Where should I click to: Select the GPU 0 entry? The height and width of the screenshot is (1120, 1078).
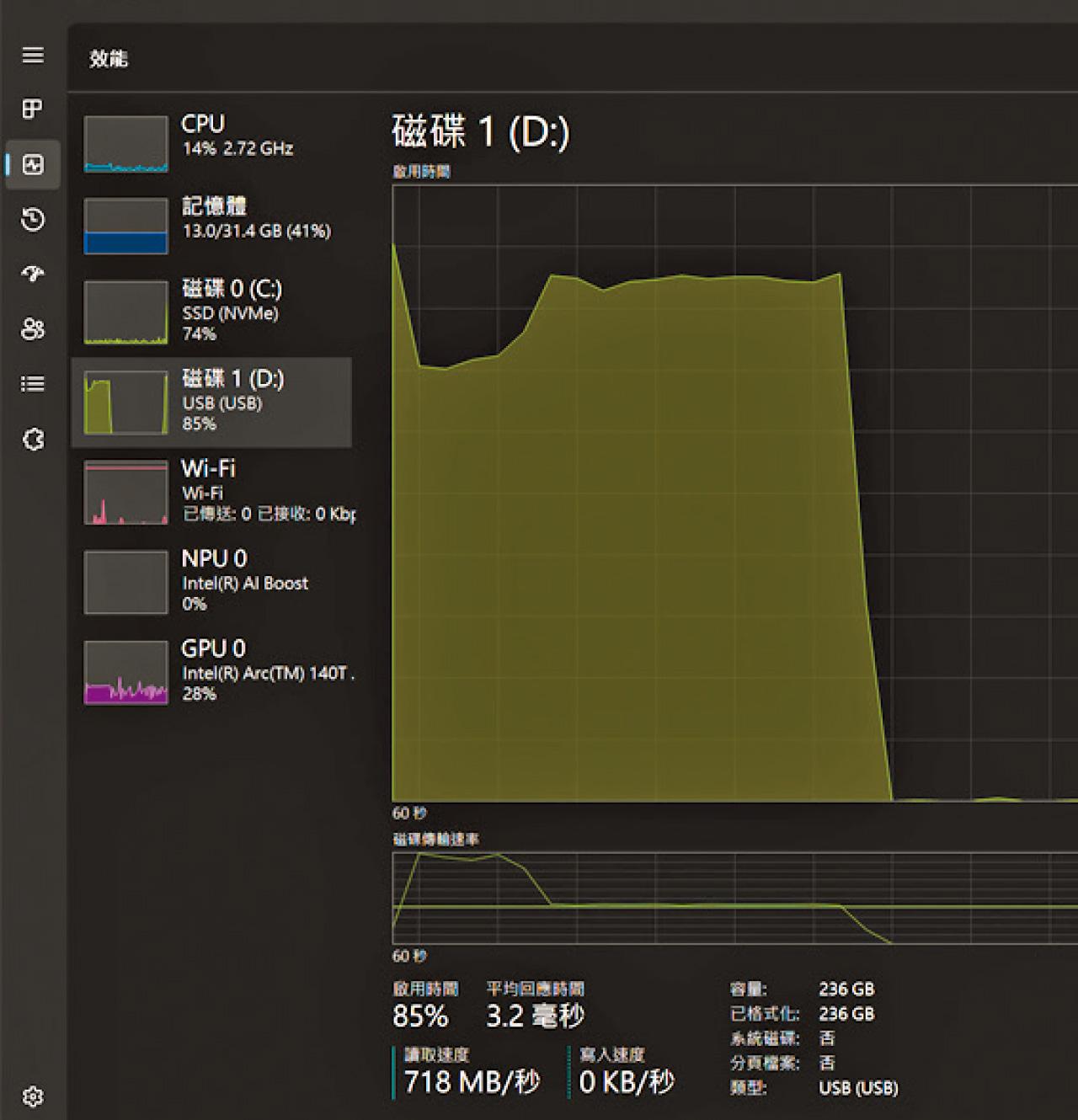(211, 671)
